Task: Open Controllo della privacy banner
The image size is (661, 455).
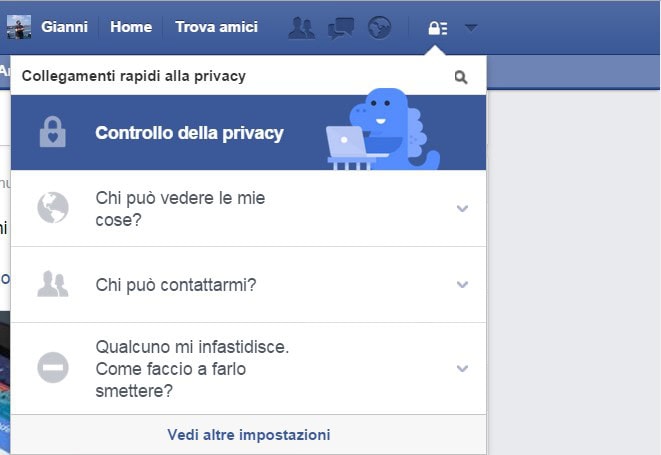Action: 248,132
